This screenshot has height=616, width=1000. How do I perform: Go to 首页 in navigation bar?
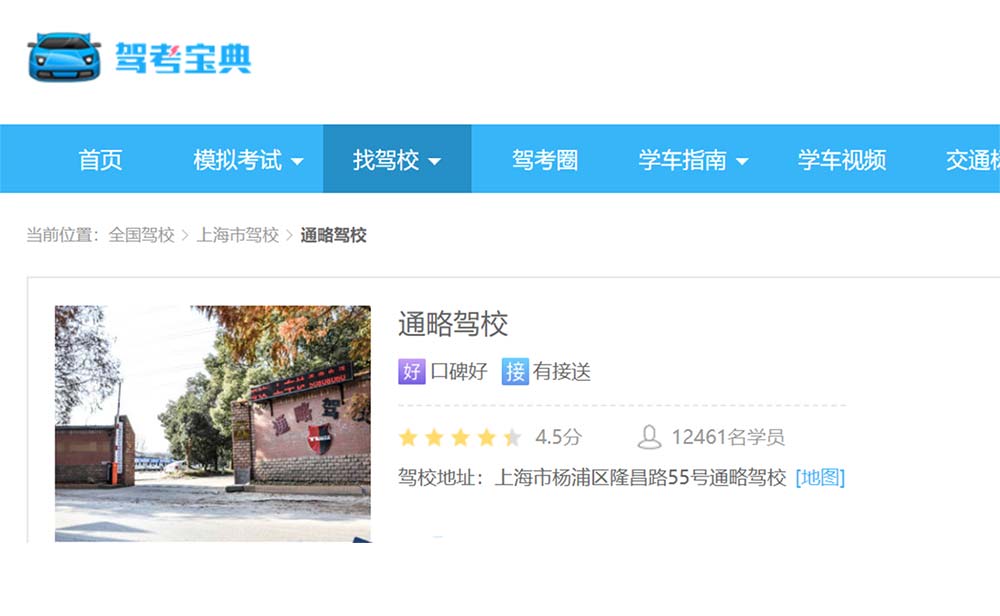(x=101, y=160)
